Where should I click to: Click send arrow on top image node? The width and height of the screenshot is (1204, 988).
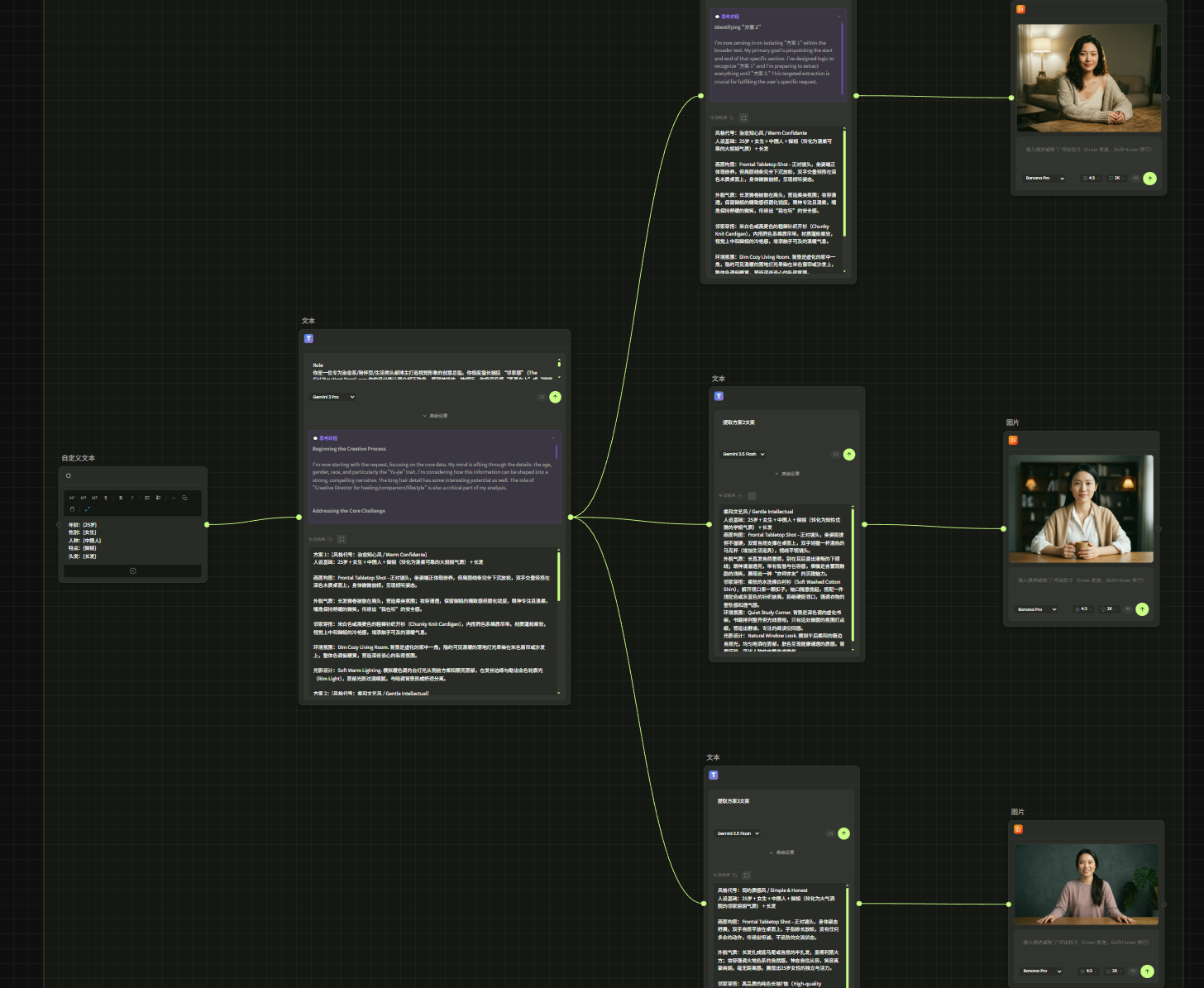(x=1149, y=179)
